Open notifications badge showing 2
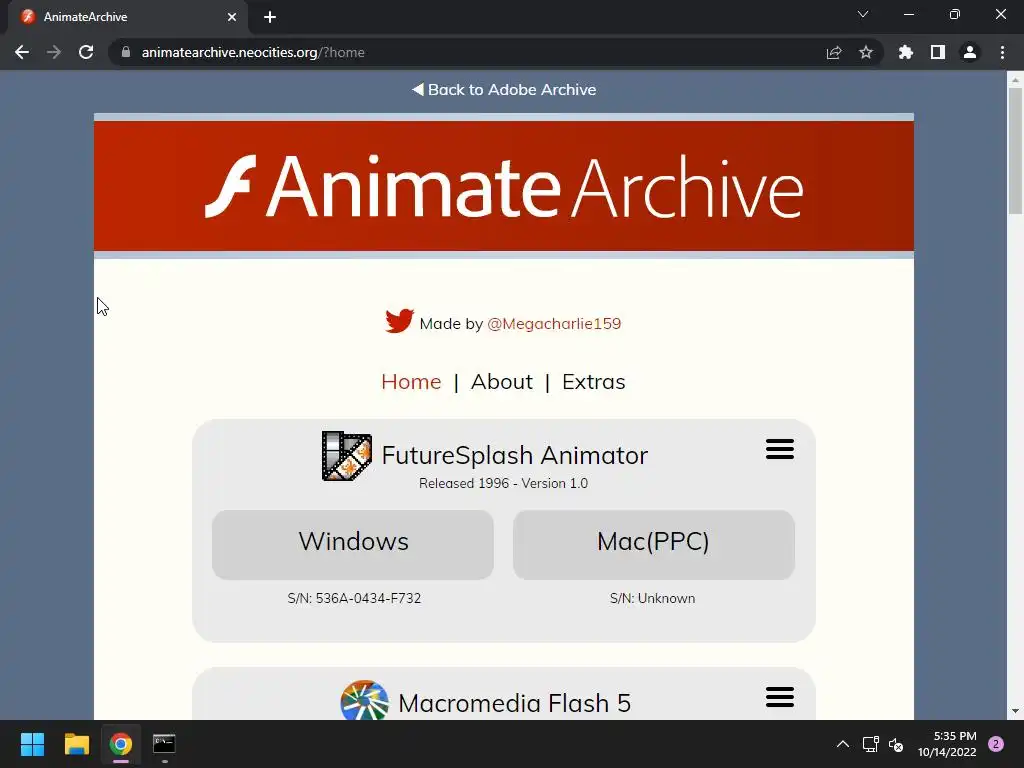Viewport: 1024px width, 768px height. pos(996,744)
